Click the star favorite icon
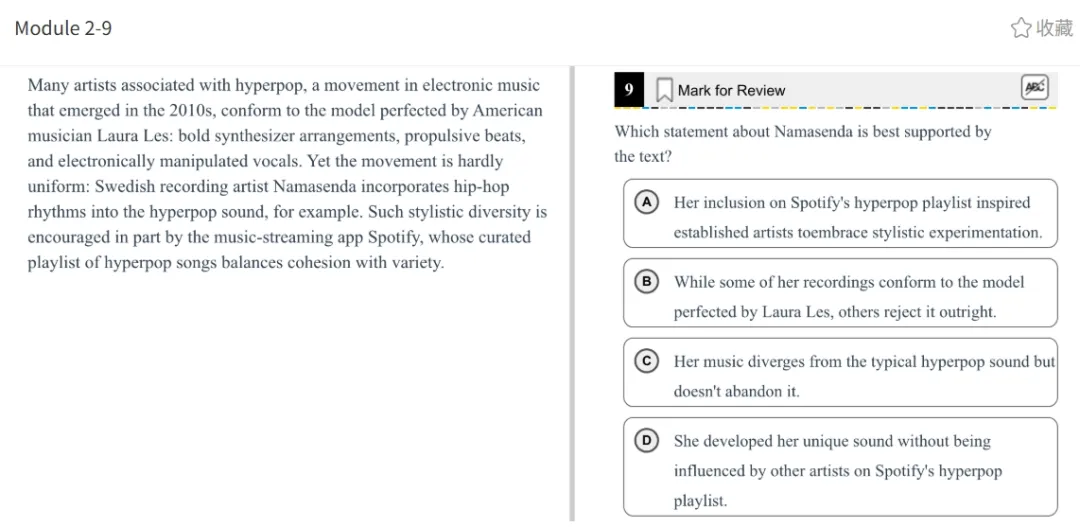1080x527 pixels. 1020,28
